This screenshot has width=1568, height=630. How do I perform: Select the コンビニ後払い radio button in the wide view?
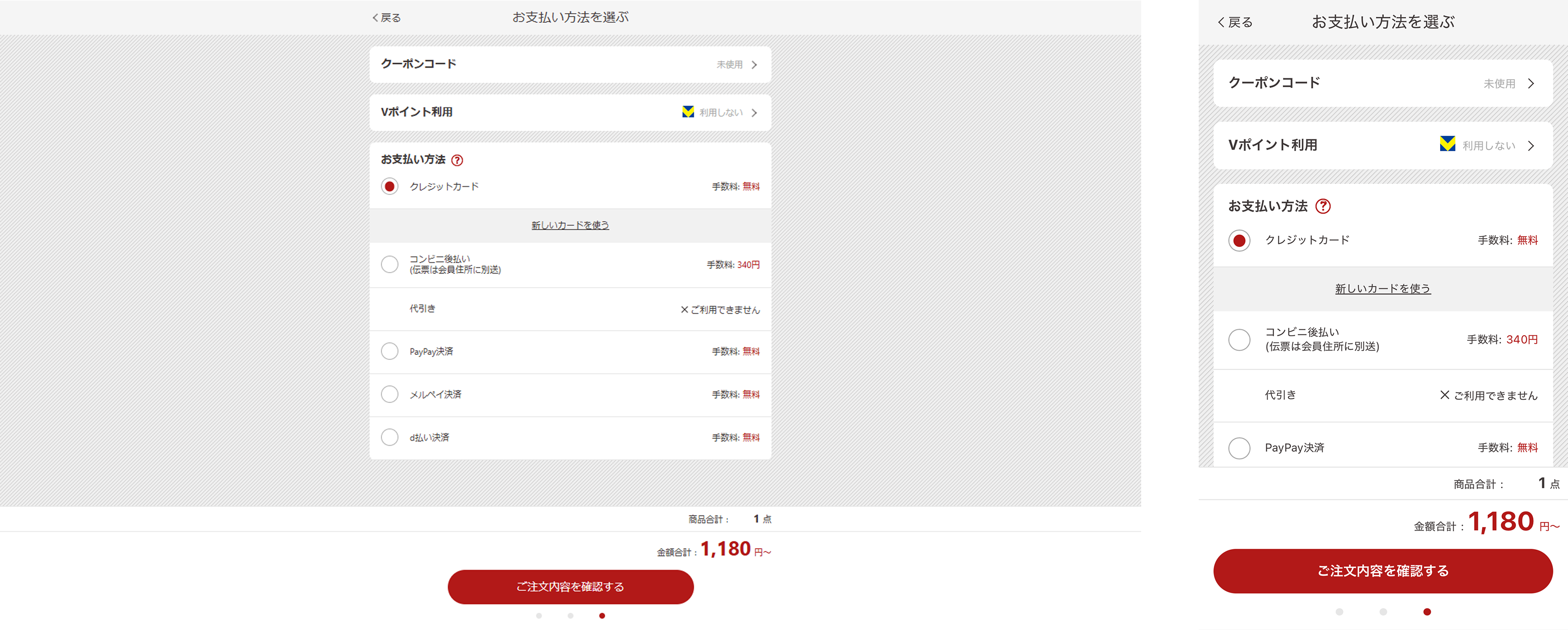click(x=389, y=264)
